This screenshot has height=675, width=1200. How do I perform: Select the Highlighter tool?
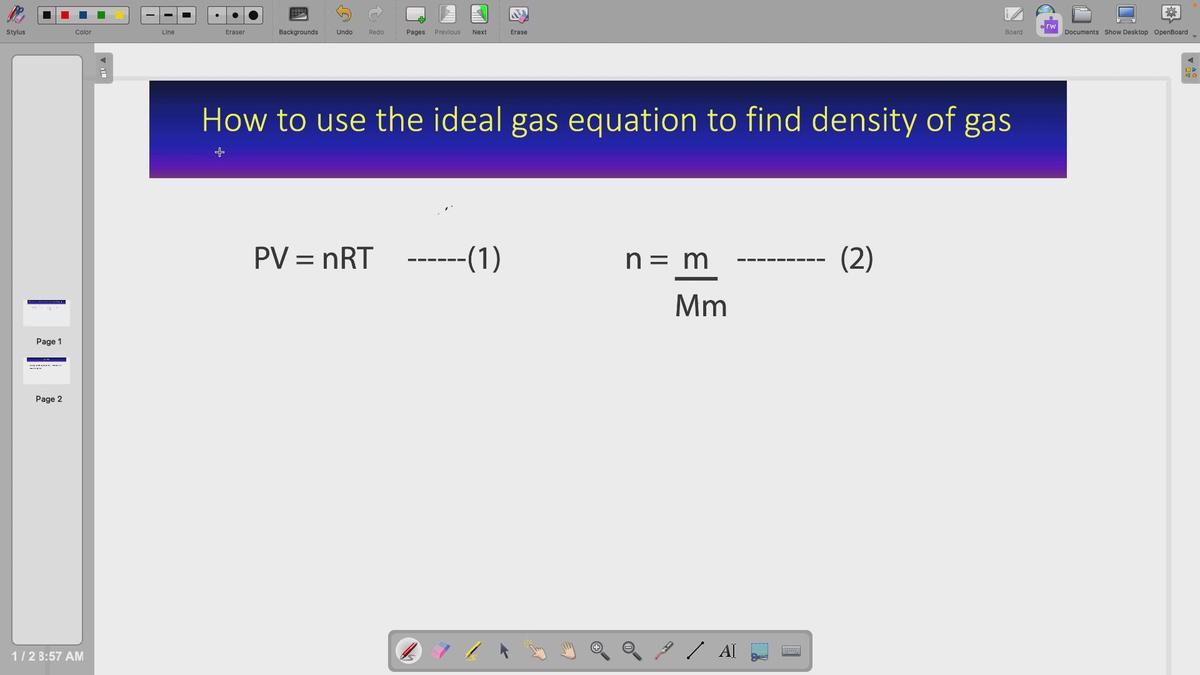(471, 650)
